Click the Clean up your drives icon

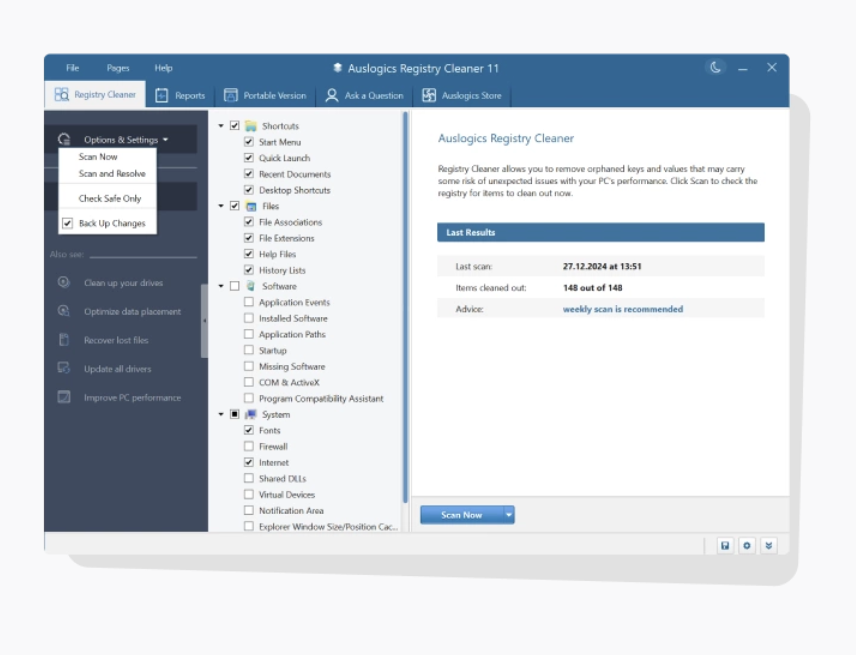click(x=64, y=282)
